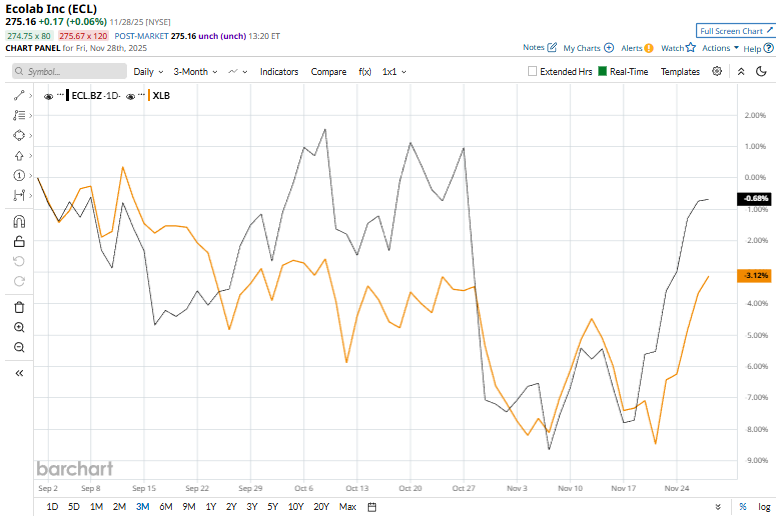Select the 5Y time range

point(273,507)
